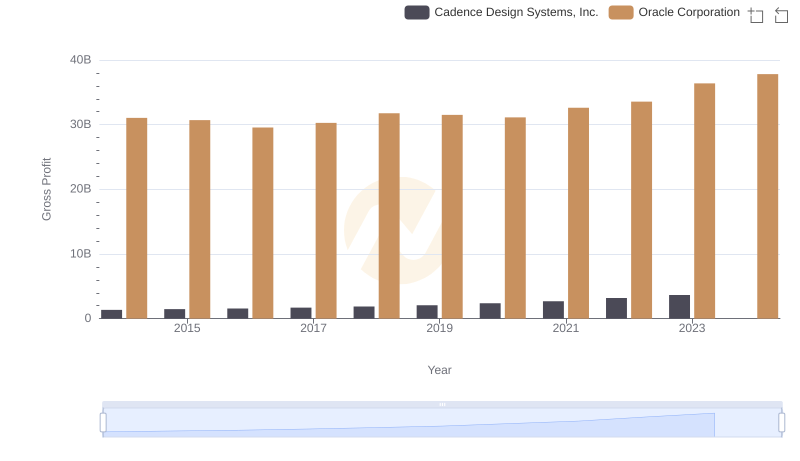Click the 2019 x-axis label
The image size is (800, 461).
tap(439, 328)
